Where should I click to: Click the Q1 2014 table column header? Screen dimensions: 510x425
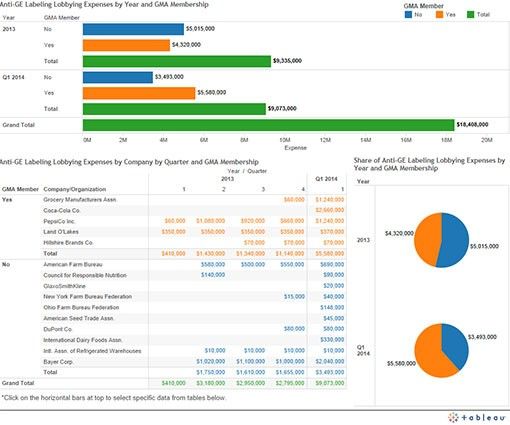[x=326, y=179]
